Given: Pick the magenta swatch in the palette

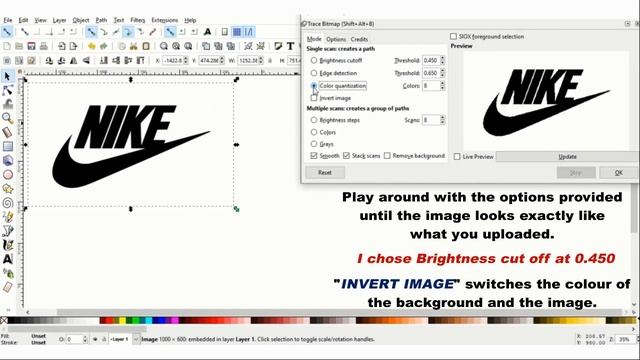Looking at the screenshot, I should pos(175,320).
